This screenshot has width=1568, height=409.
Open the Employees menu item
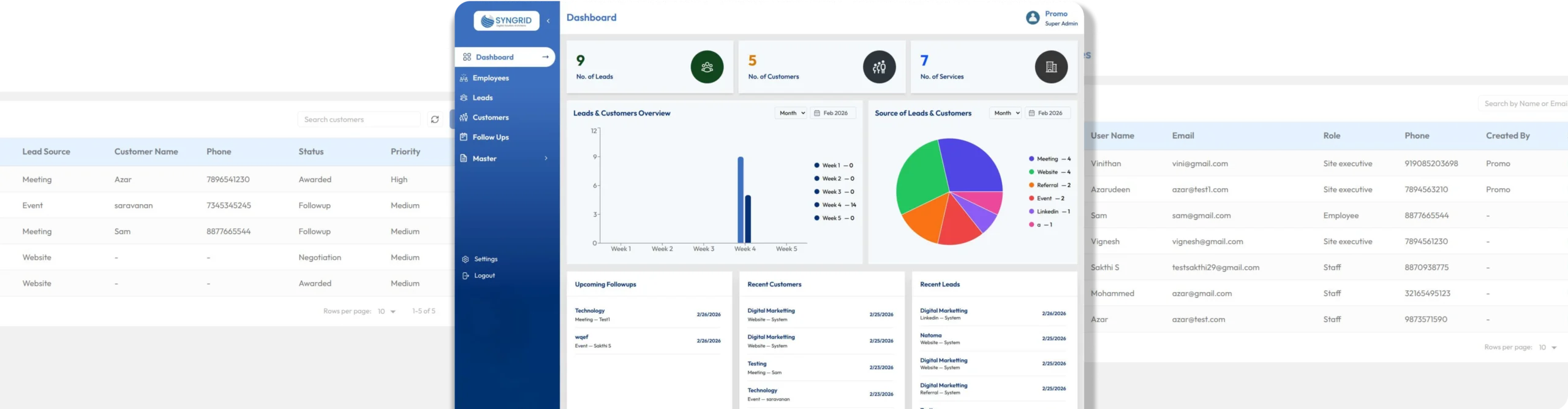pos(490,78)
